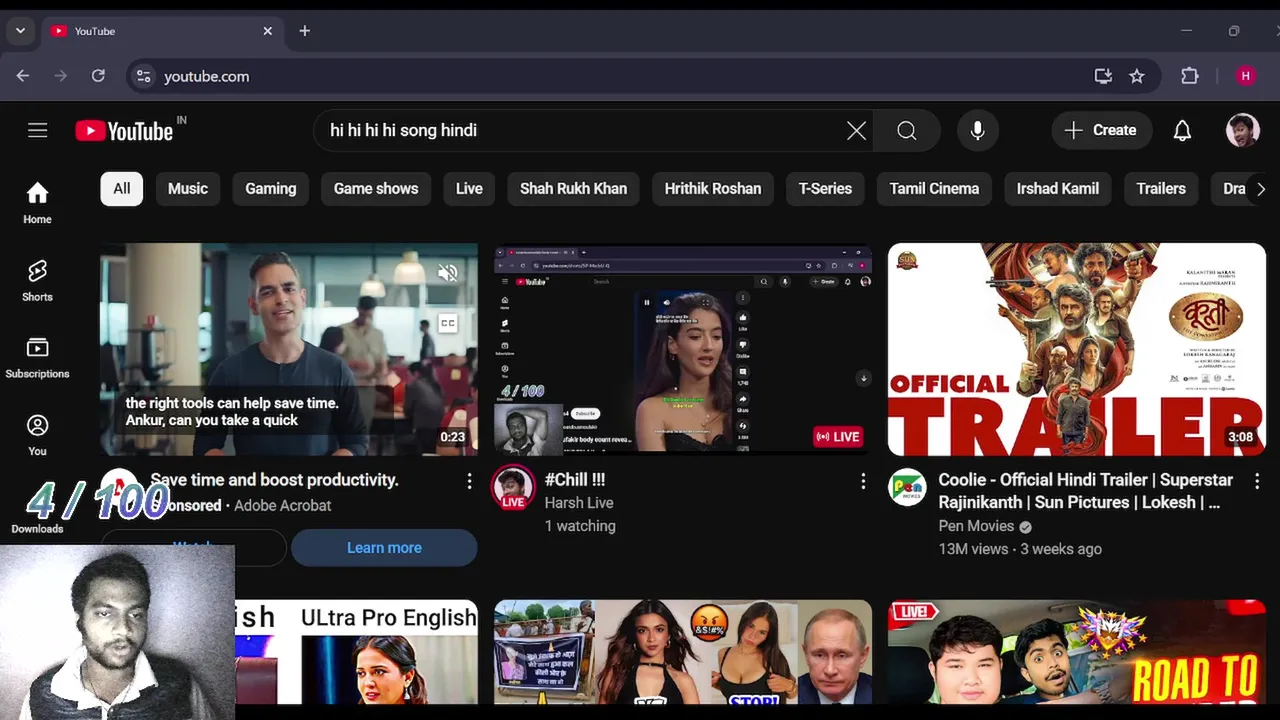Open the browser extensions puzzle icon
Screen dimensions: 1280x720
coord(1189,76)
